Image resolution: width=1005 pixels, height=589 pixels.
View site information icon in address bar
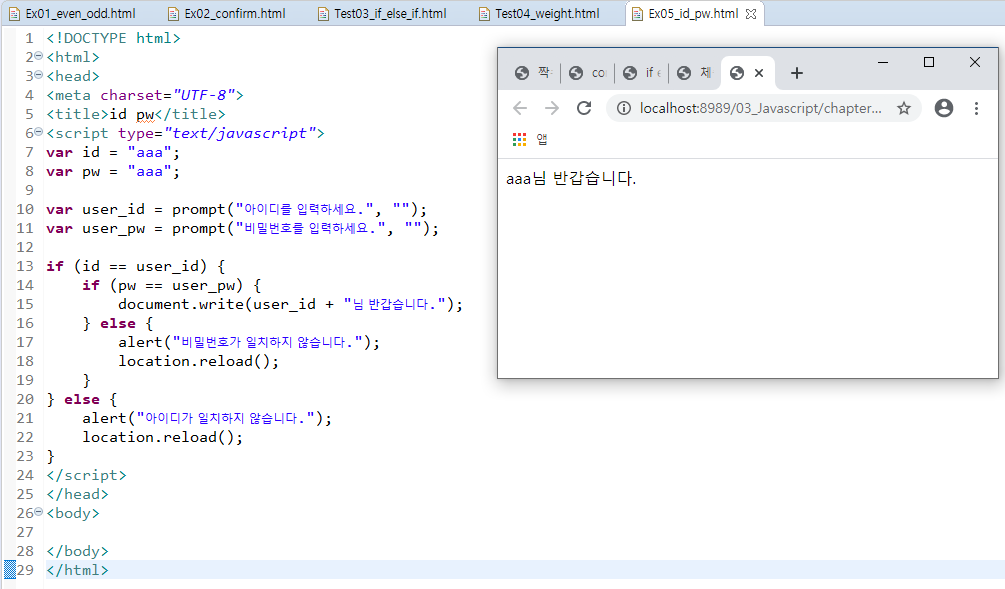coord(624,108)
